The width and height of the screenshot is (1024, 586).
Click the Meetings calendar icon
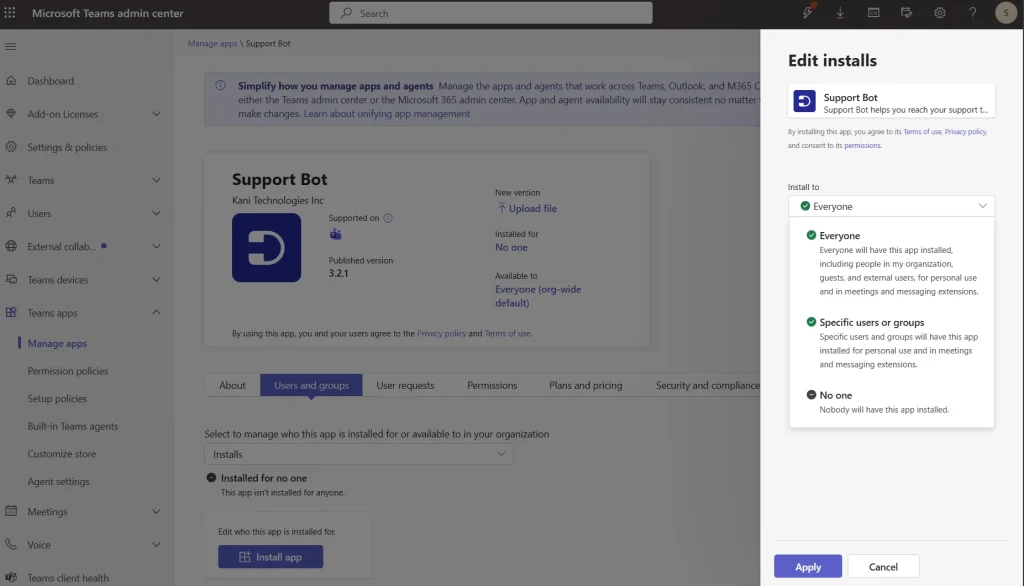[x=11, y=511]
